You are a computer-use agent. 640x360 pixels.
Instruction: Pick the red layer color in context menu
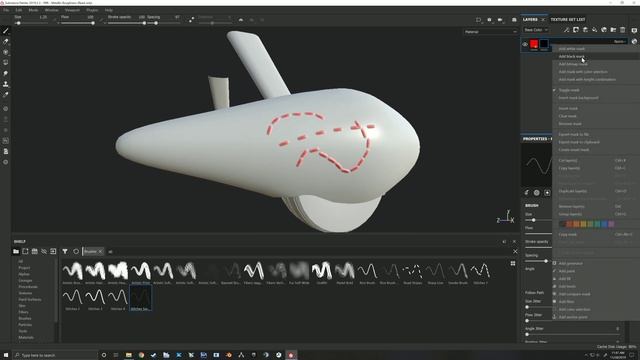point(569,224)
